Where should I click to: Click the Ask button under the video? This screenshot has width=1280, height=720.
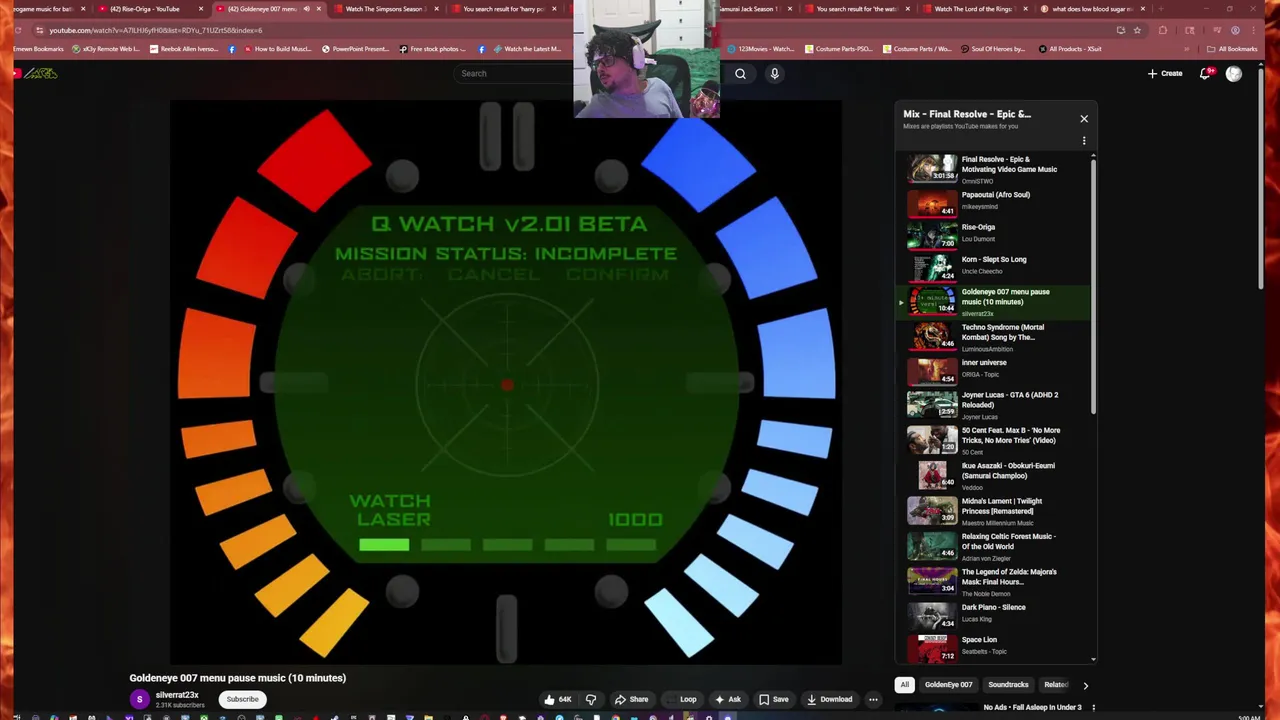pos(729,700)
